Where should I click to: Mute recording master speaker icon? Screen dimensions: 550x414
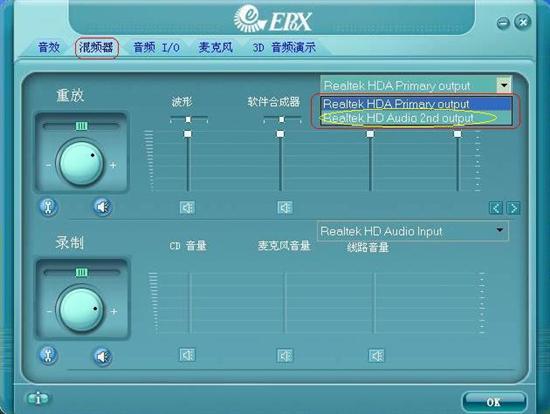click(x=103, y=356)
